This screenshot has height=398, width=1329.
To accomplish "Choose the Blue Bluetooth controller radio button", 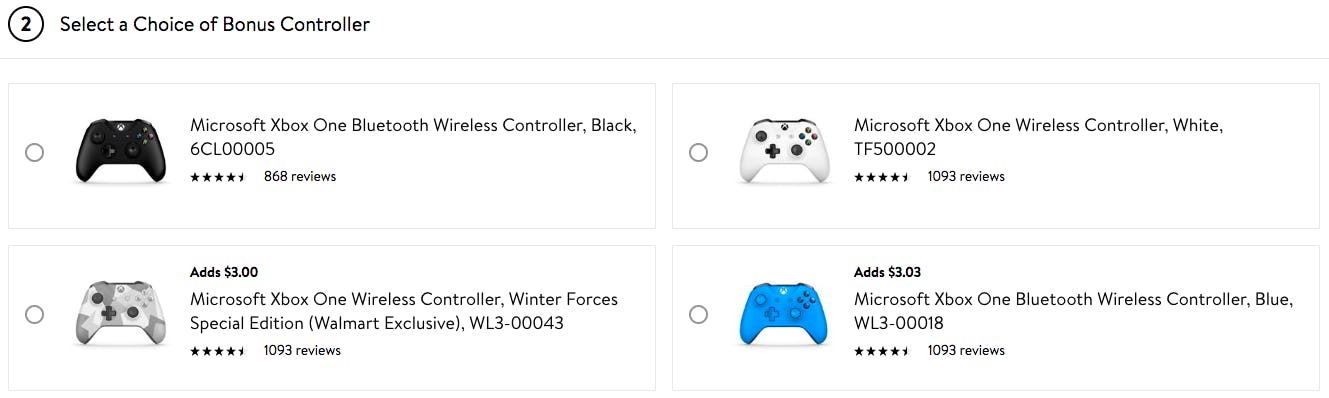I will click(698, 314).
